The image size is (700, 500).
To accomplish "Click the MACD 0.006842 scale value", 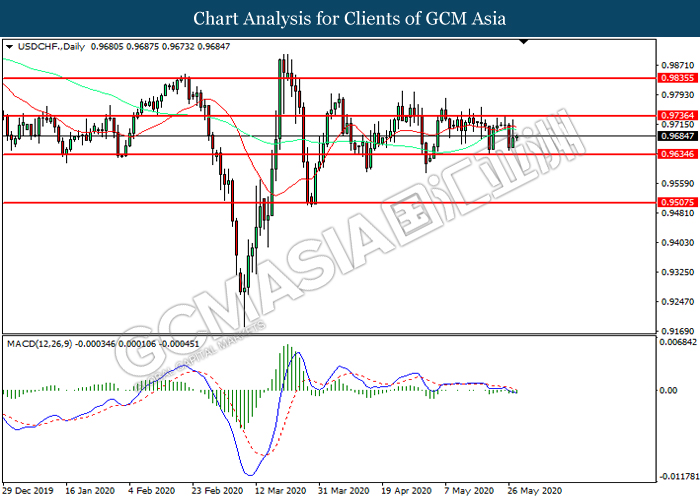I will [677, 343].
